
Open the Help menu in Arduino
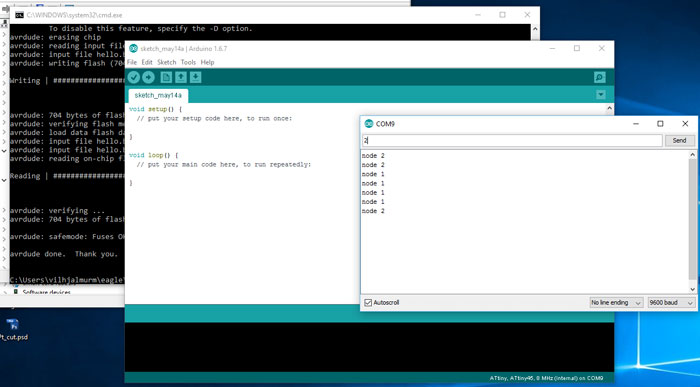207,62
